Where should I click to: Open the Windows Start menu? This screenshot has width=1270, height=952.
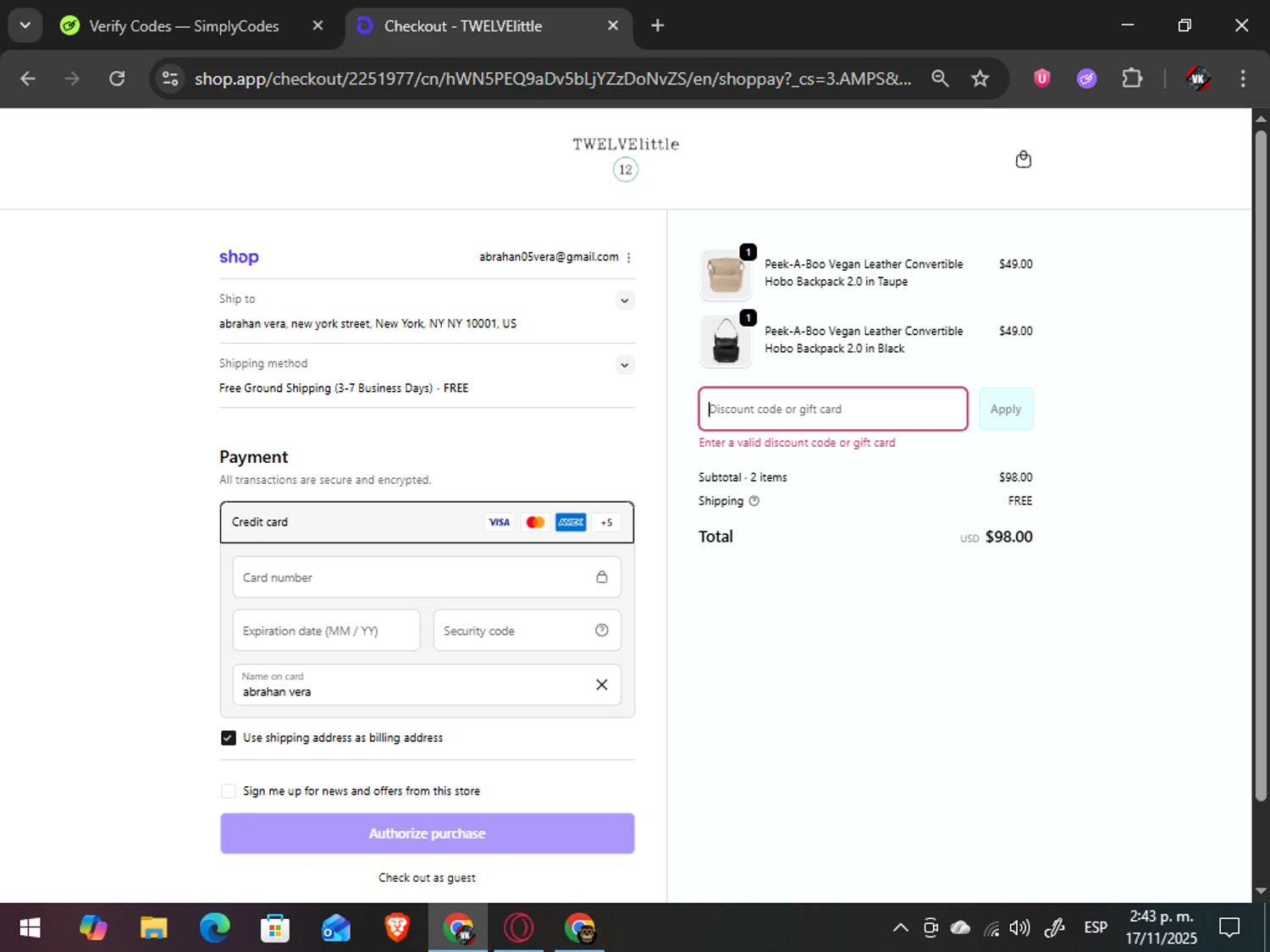(x=30, y=928)
